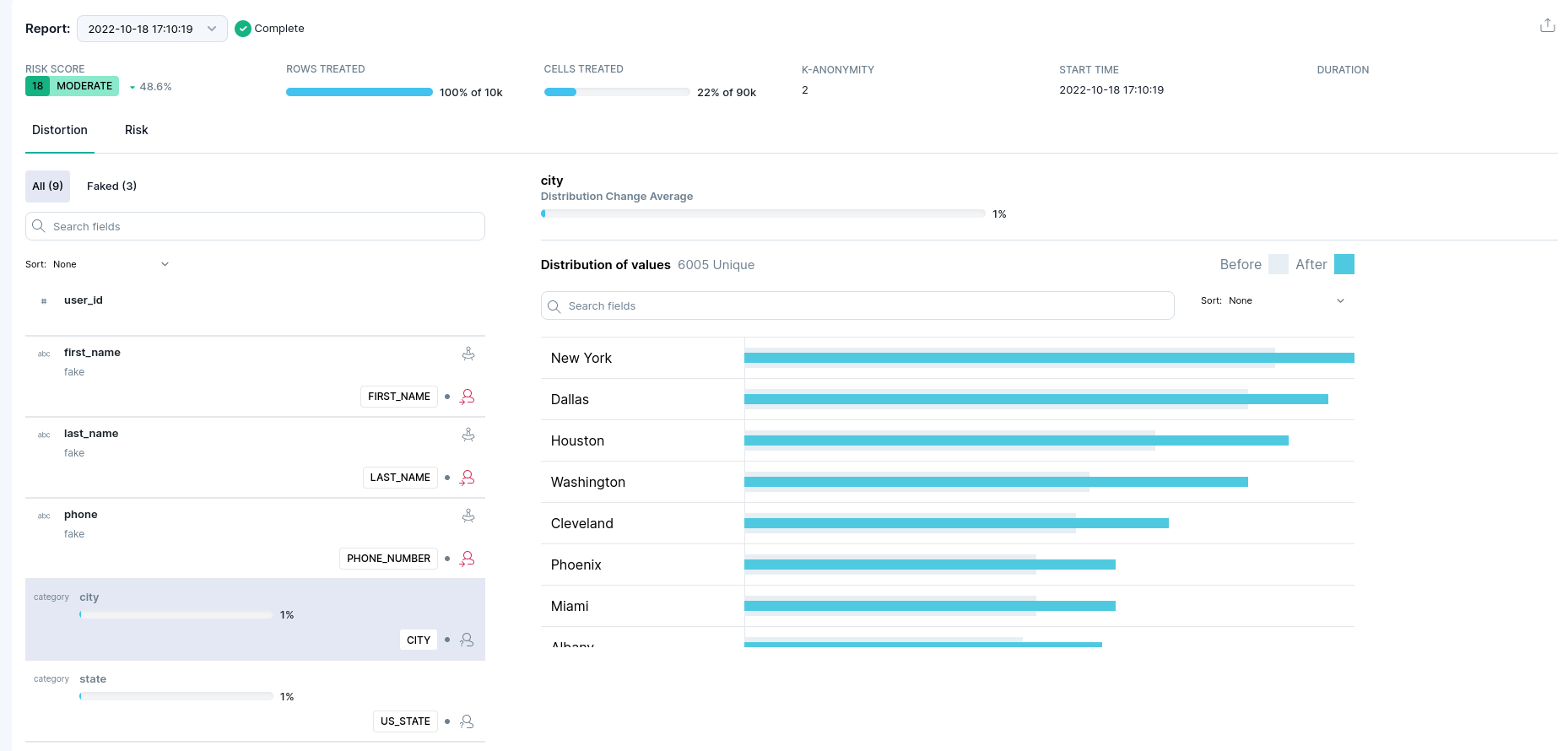Select the first_name field row
The height and width of the screenshot is (751, 1568).
[x=255, y=376]
